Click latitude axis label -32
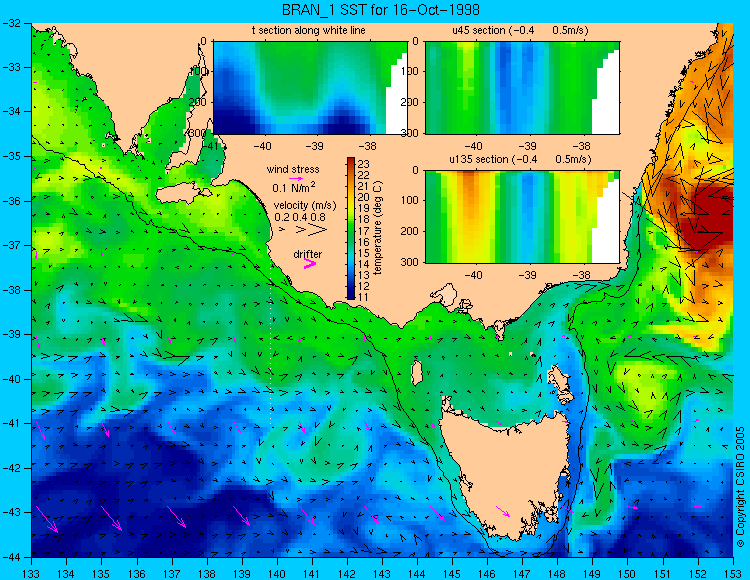750x580 pixels. click(x=12, y=23)
